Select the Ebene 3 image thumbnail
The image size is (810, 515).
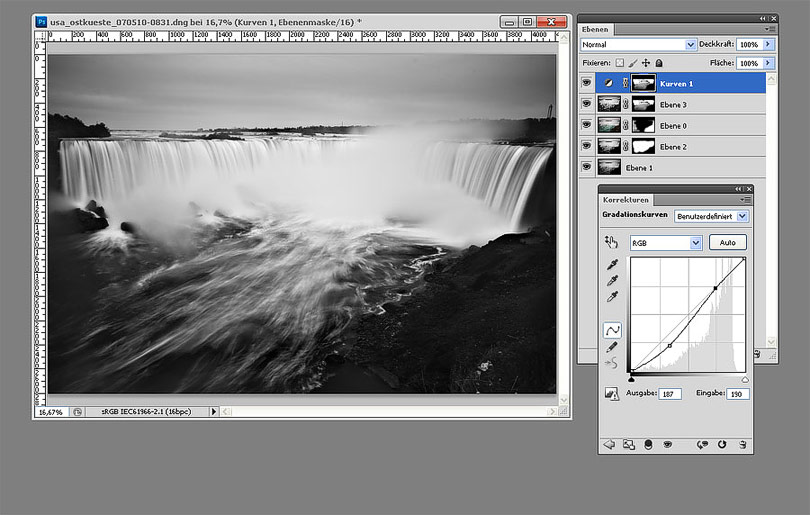(609, 104)
